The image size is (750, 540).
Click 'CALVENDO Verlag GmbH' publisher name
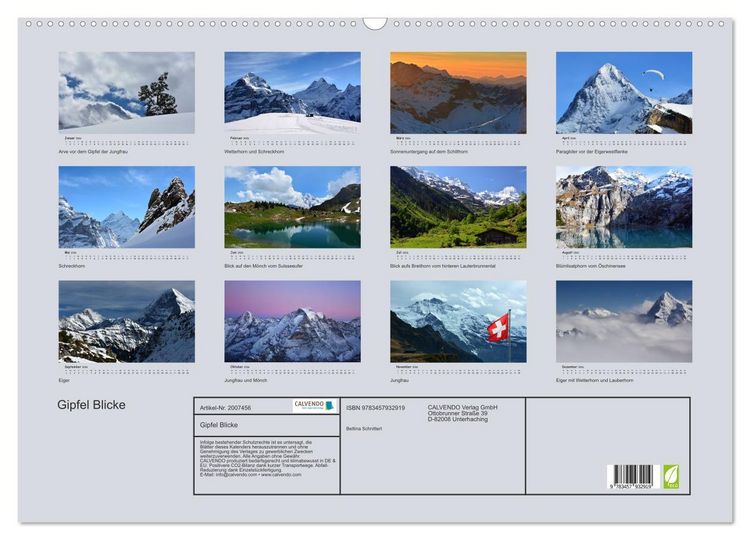(x=463, y=408)
